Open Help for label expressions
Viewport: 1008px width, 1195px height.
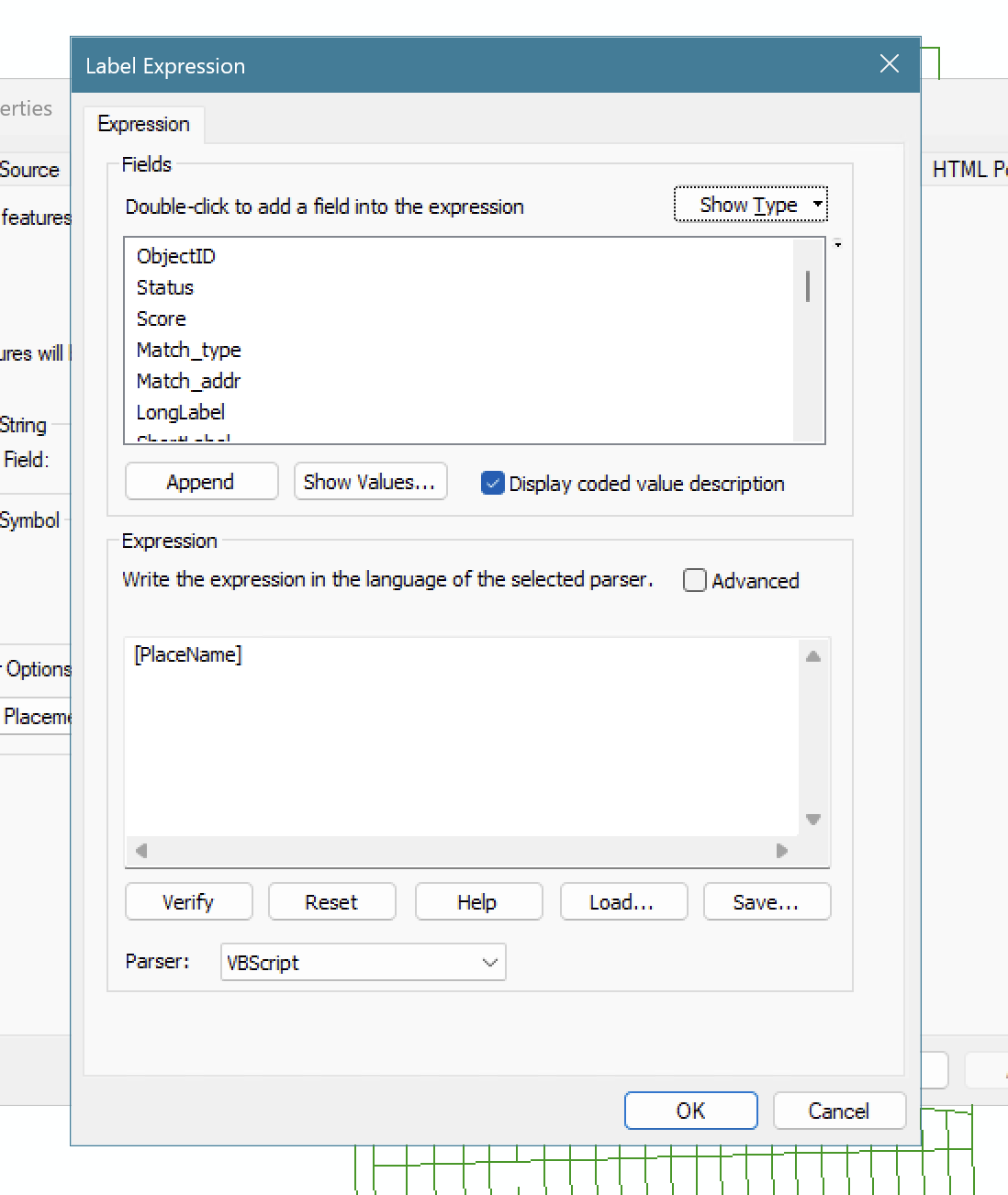[478, 901]
